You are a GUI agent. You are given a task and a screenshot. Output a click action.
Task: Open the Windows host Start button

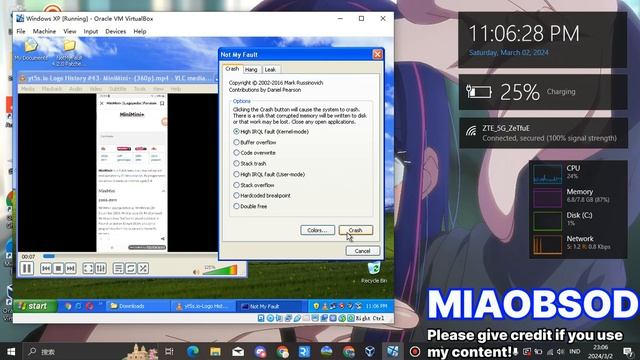[11, 351]
